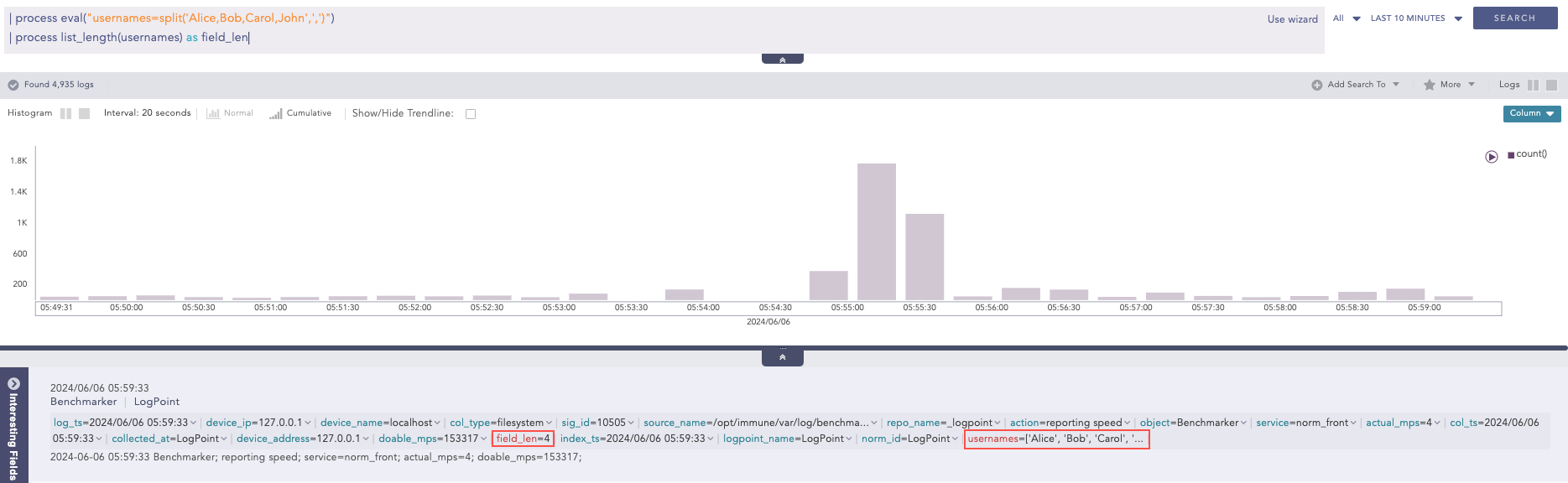Click the legend play arrow icon
The image size is (1568, 483).
[x=1492, y=157]
